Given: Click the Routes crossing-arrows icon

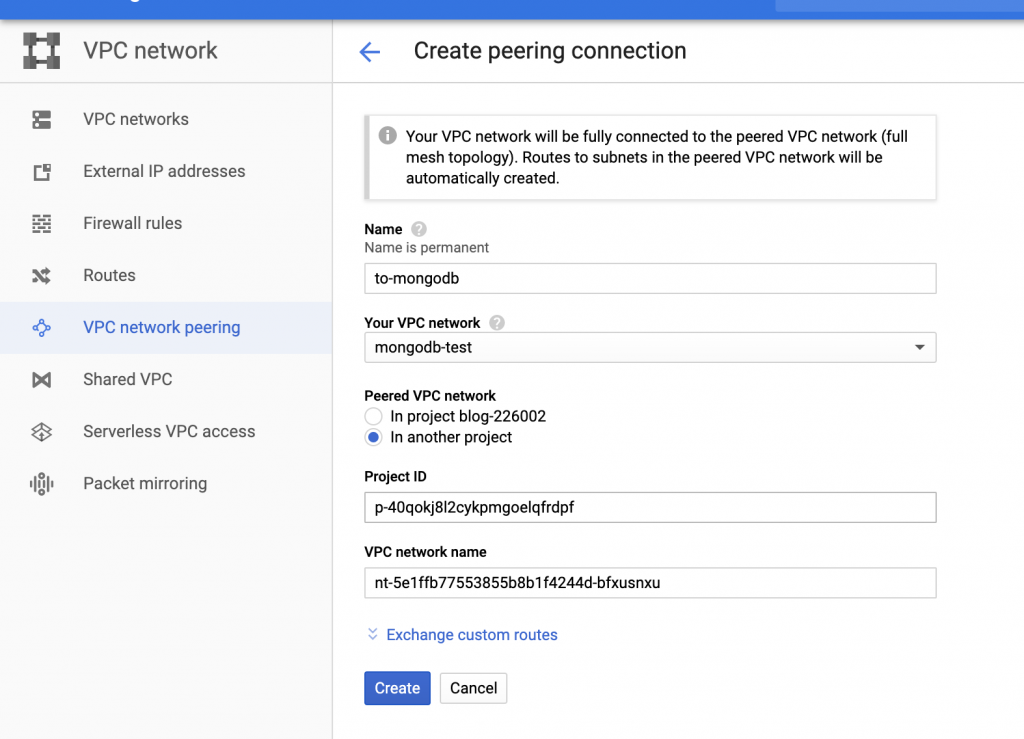Looking at the screenshot, I should click(x=42, y=275).
